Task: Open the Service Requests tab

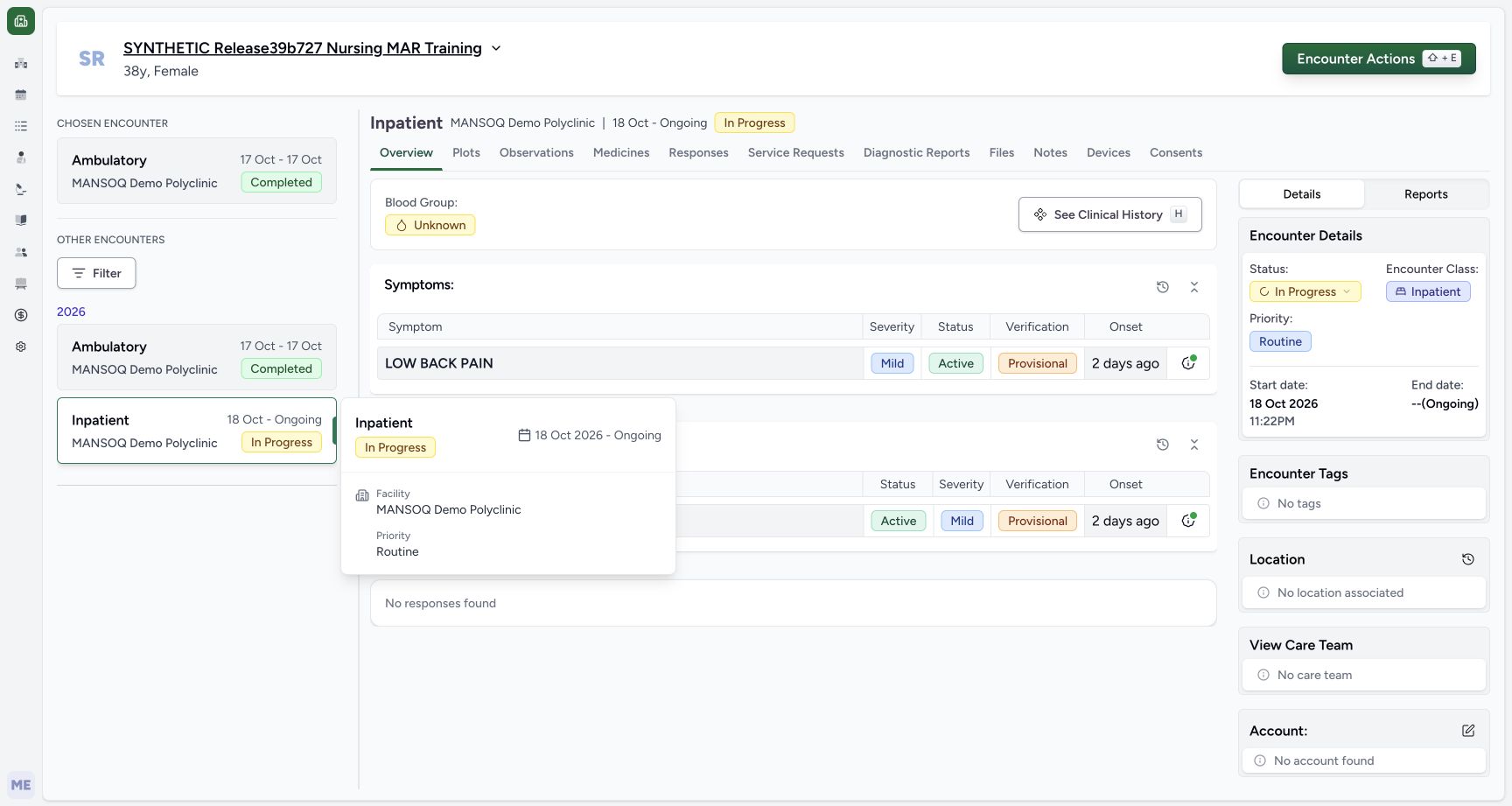Action: click(796, 152)
